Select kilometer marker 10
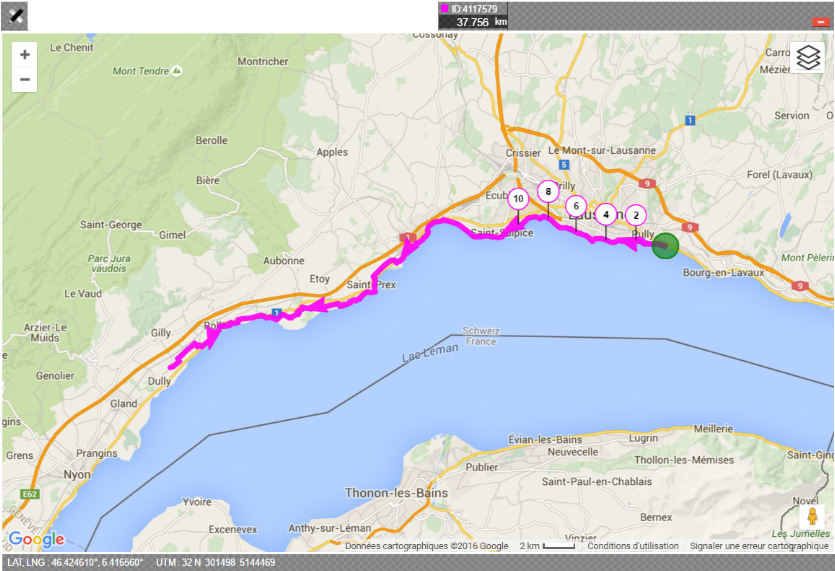Viewport: 835px width, 571px height. pos(518,199)
